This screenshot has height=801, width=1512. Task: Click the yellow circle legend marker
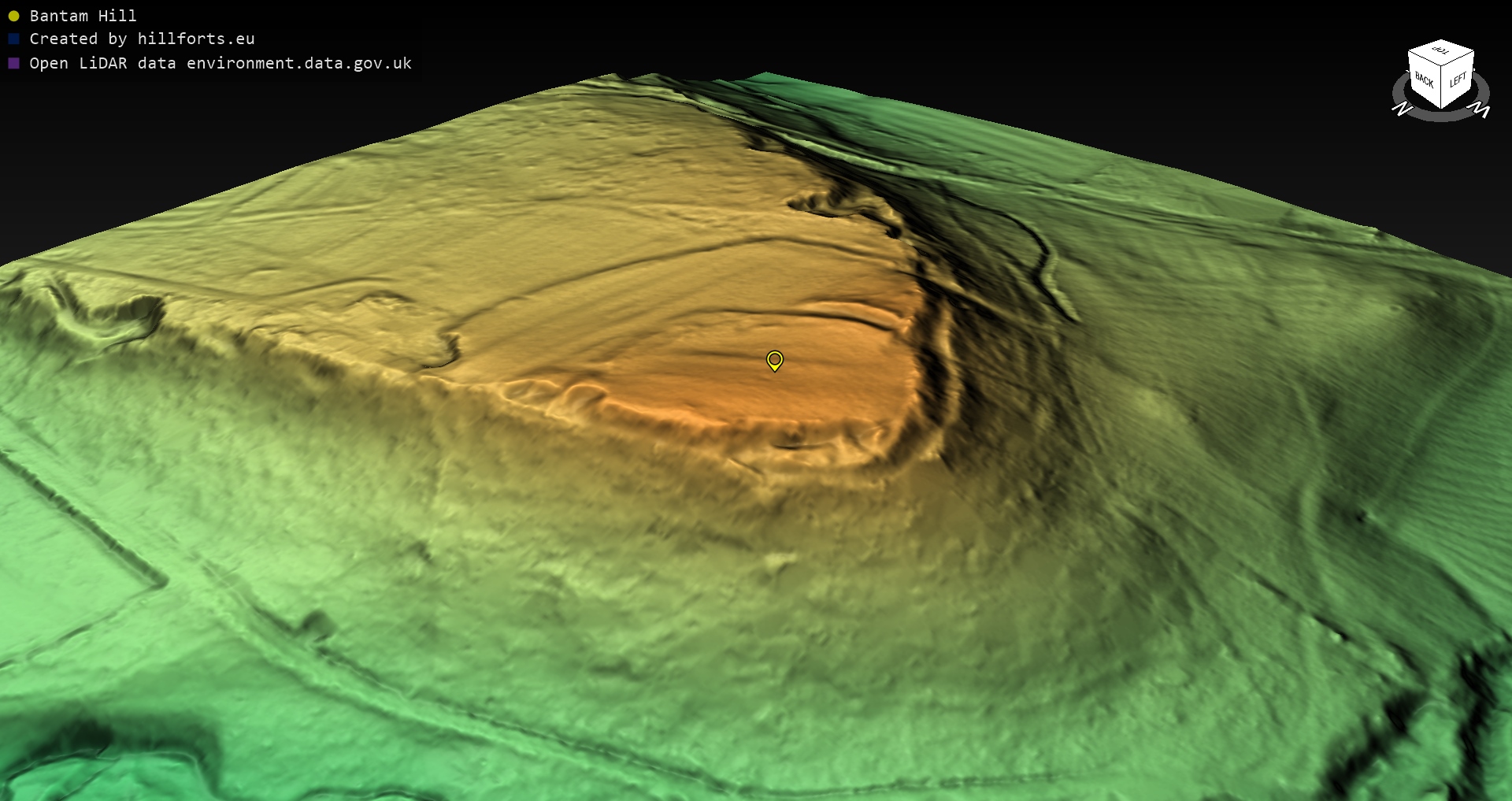pos(13,16)
